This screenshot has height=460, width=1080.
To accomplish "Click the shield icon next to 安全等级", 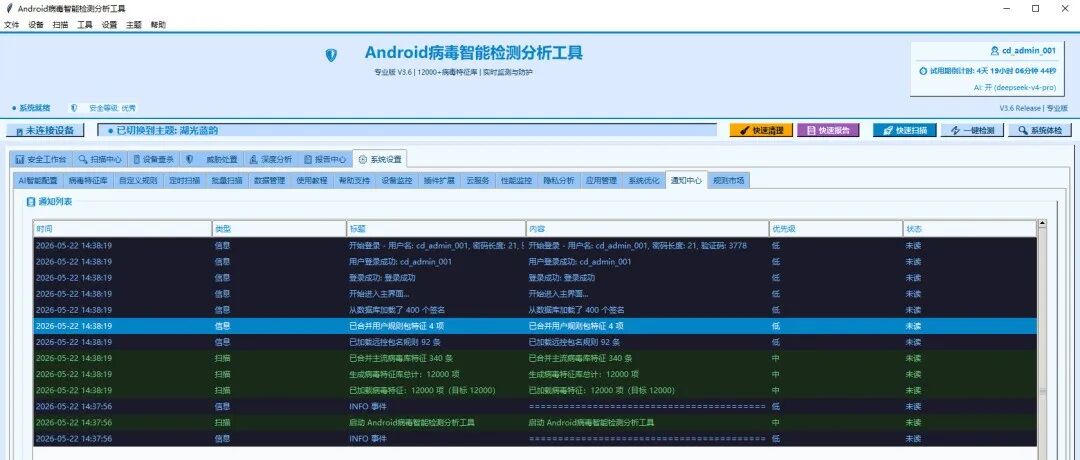I will (74, 108).
